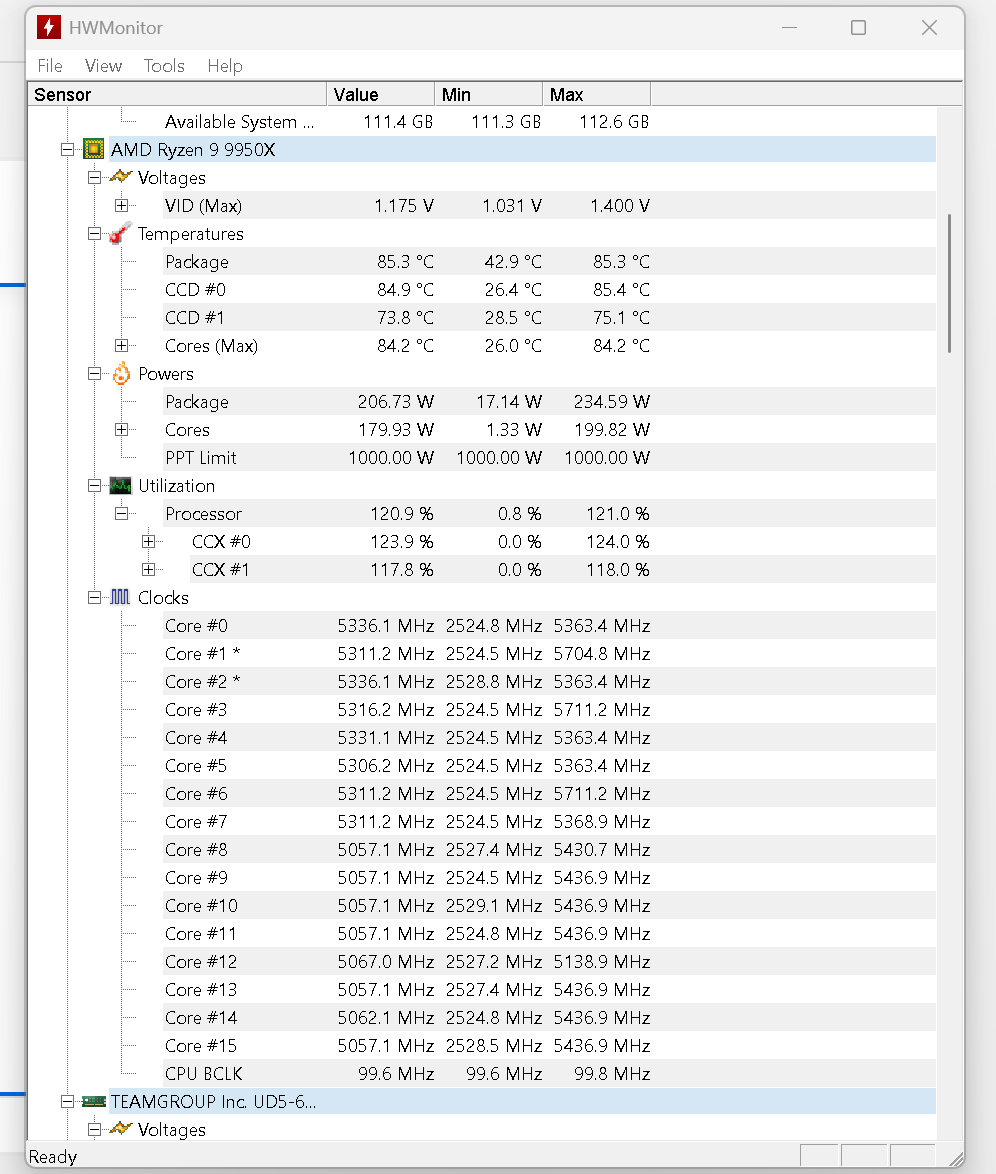Click the Voltages lightning icon under Ryzen
The width and height of the screenshot is (996, 1174).
tap(121, 177)
